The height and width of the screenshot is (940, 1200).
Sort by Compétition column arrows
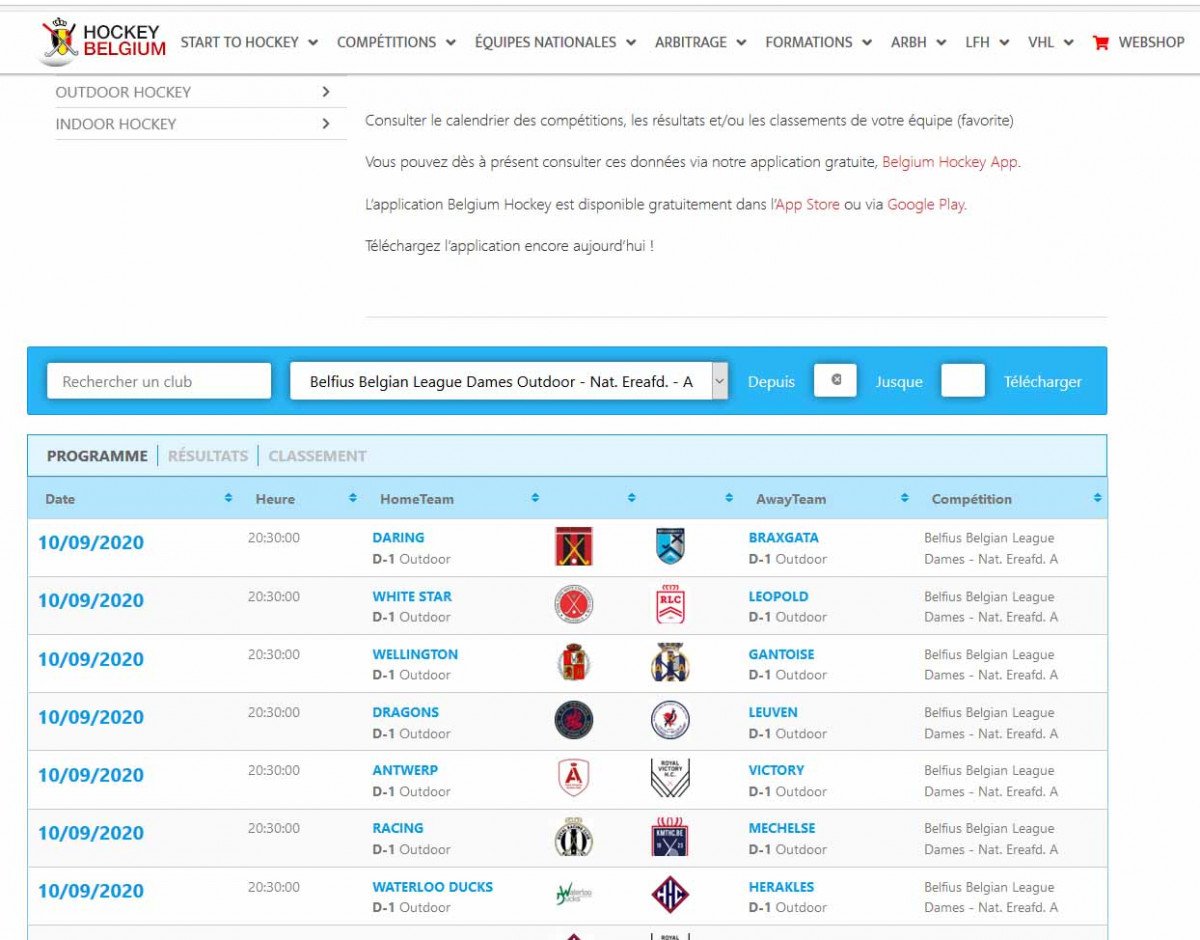pyautogui.click(x=1096, y=498)
